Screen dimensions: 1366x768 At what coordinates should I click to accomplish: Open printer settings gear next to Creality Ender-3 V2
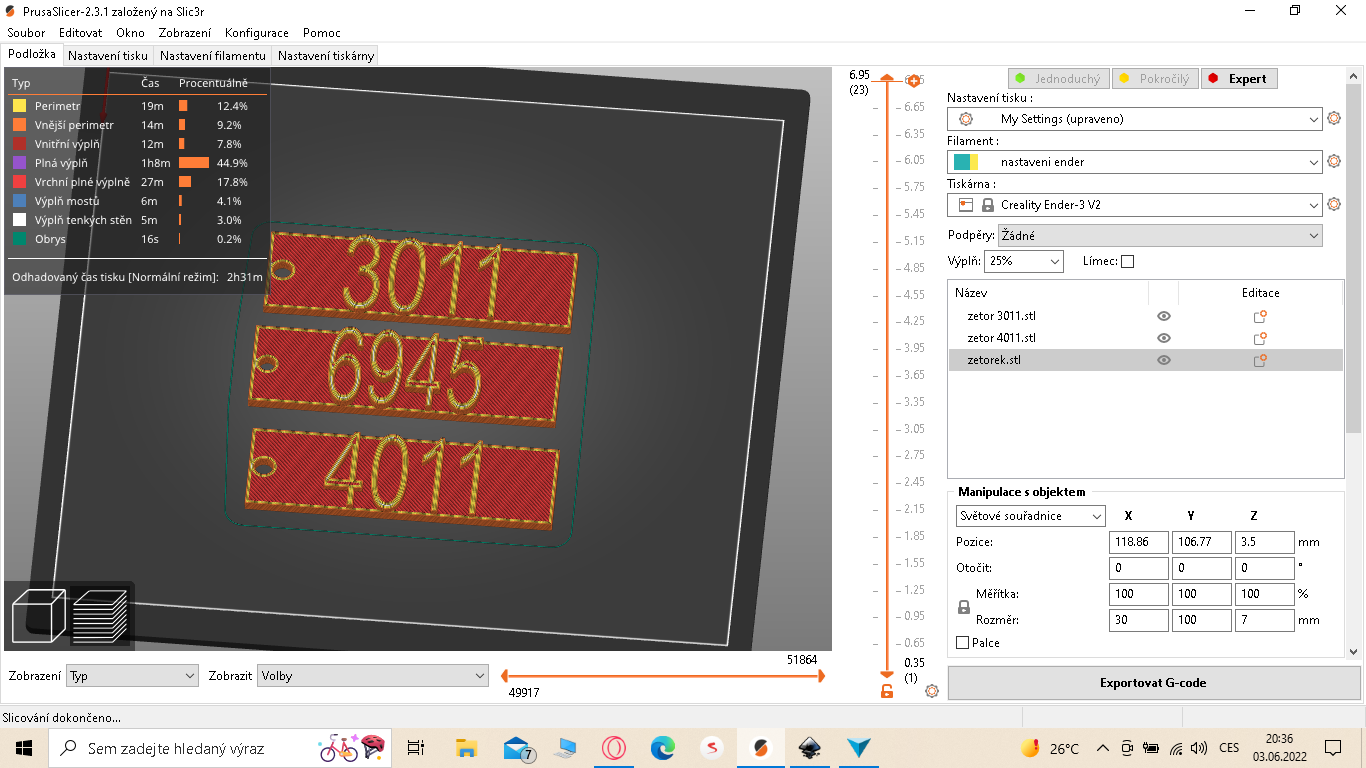(x=1333, y=204)
